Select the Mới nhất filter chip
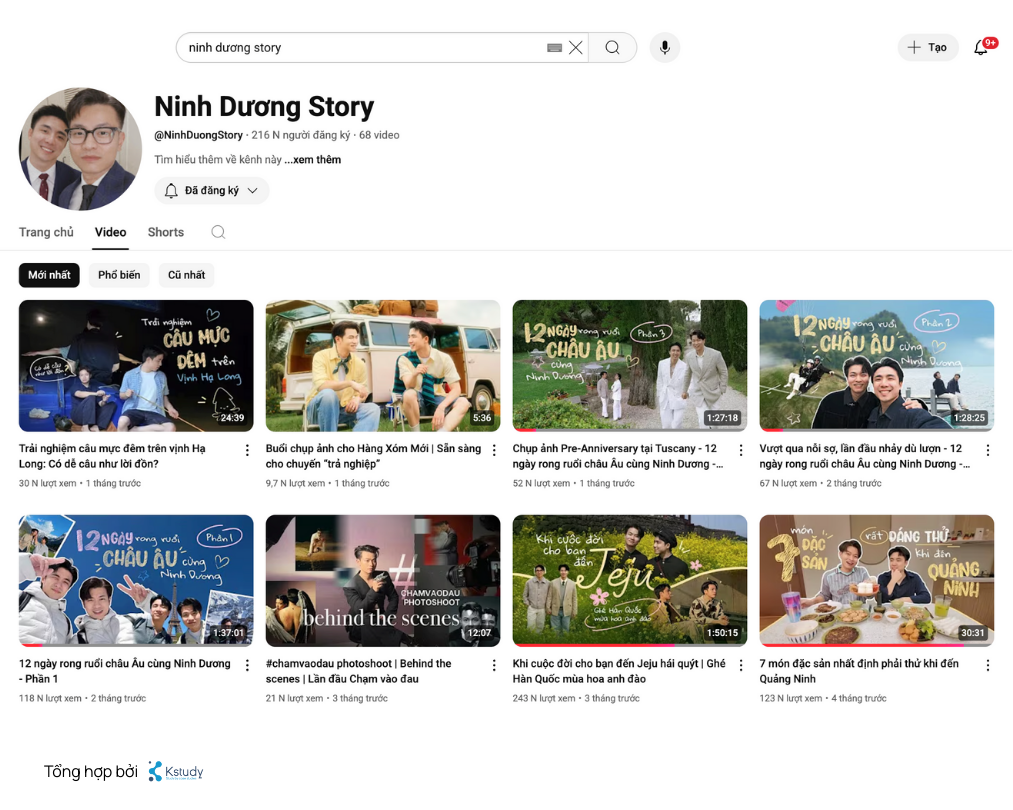The height and width of the screenshot is (810, 1013). click(48, 274)
